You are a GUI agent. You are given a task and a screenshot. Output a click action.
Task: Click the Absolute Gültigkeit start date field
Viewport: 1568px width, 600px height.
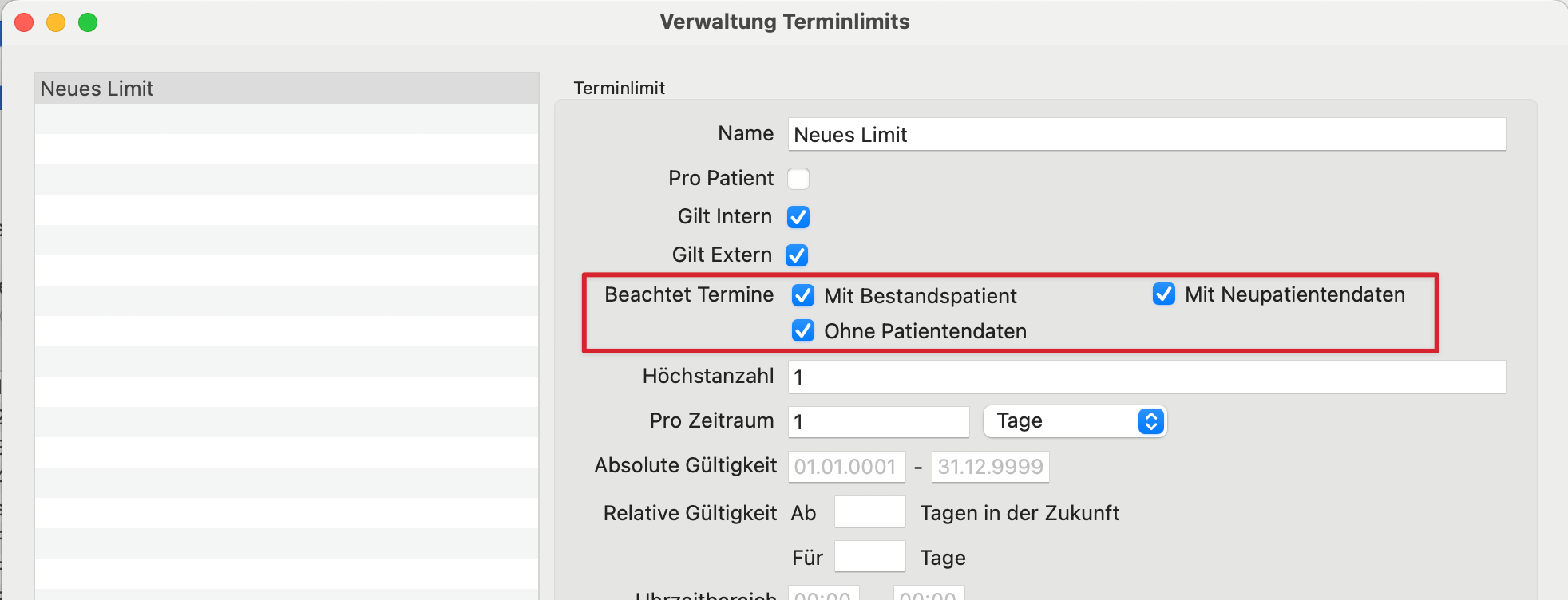pos(846,467)
